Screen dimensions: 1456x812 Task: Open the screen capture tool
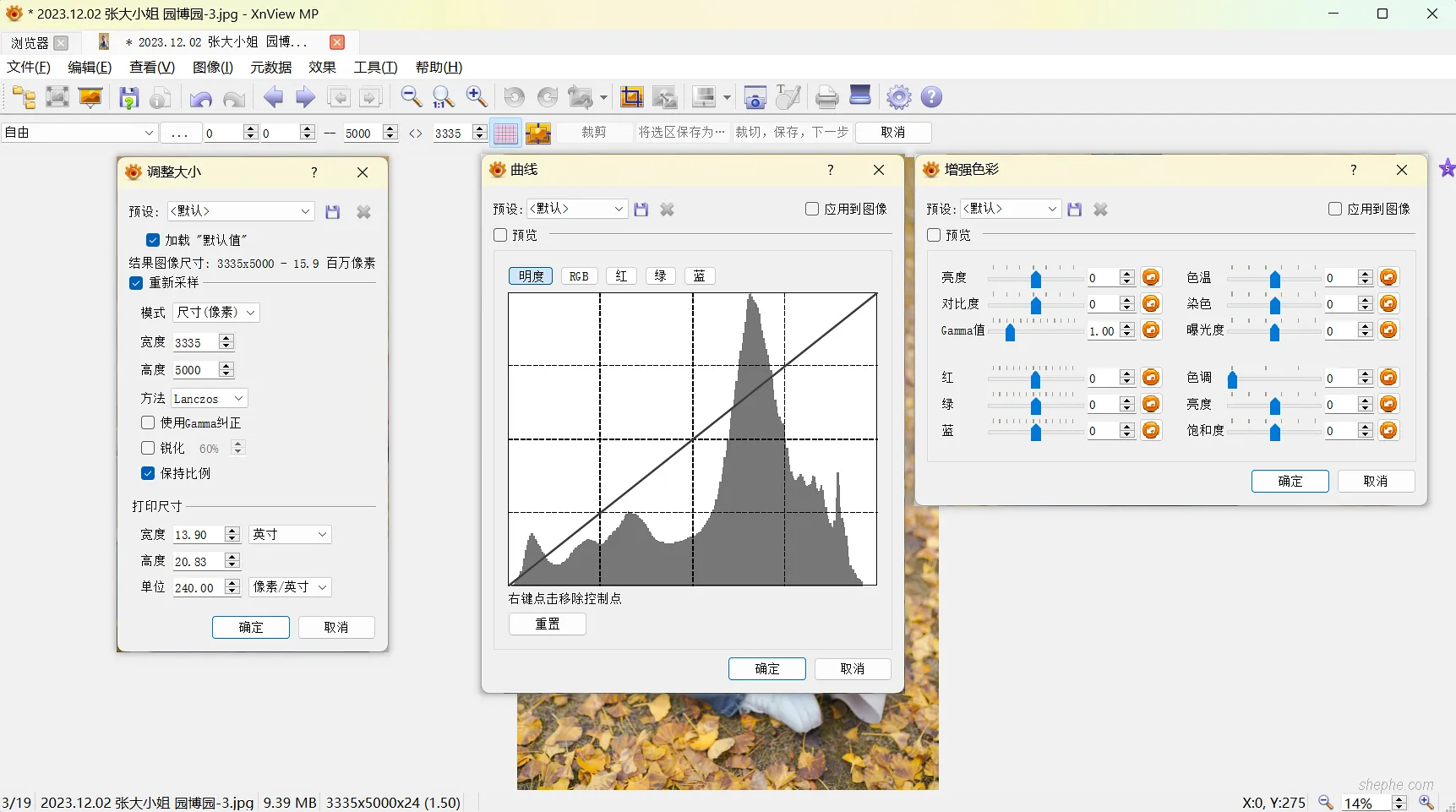(x=755, y=97)
